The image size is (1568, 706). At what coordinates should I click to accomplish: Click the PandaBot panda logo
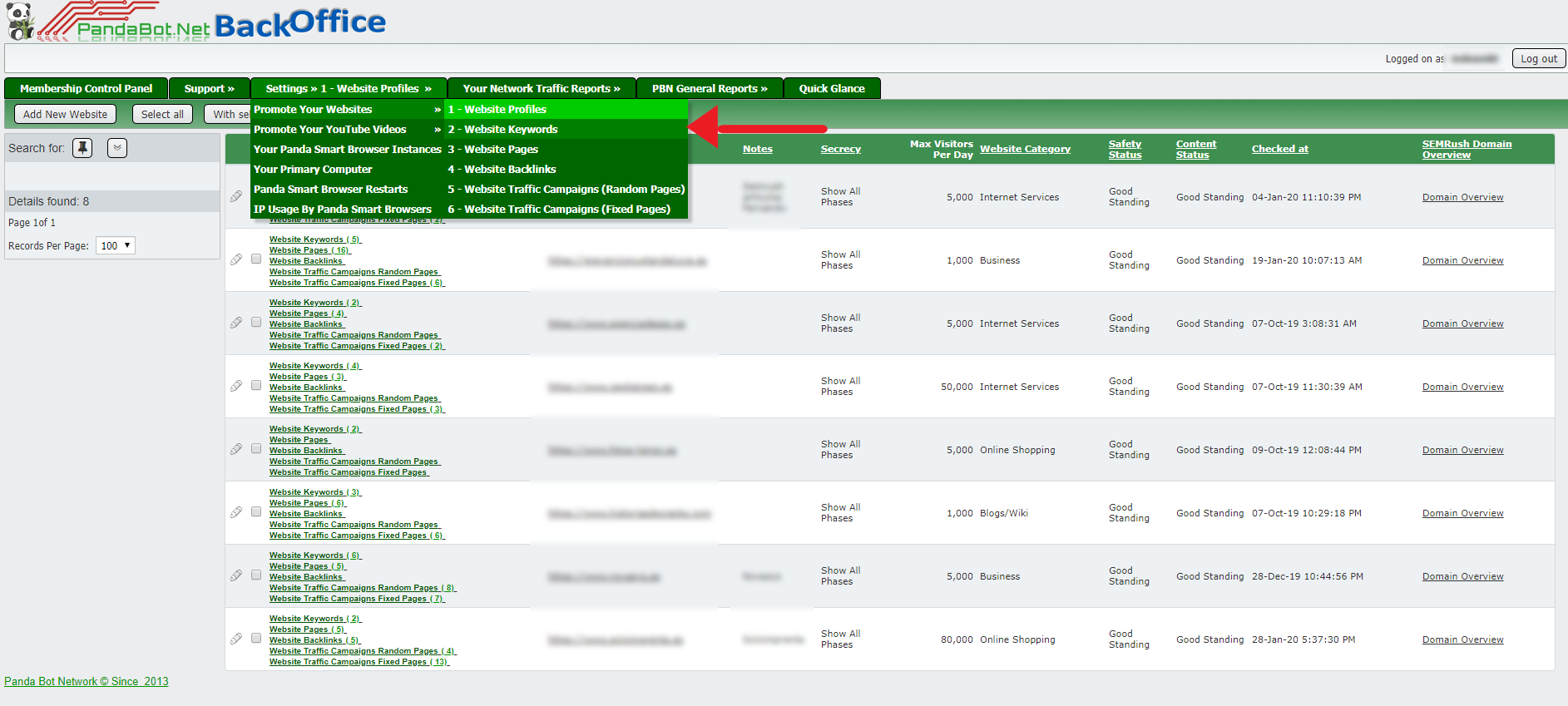[x=20, y=21]
